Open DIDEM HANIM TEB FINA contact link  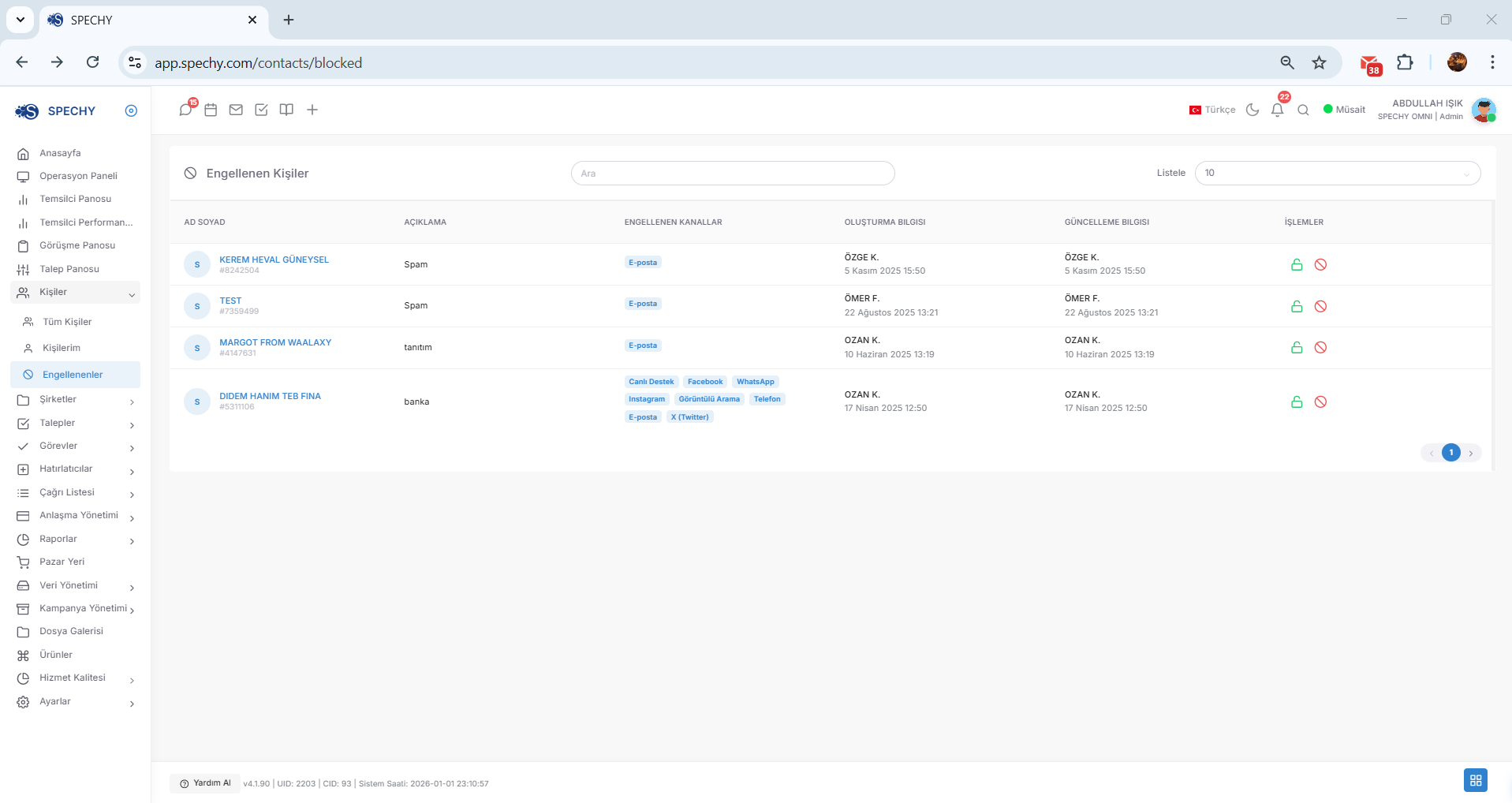pyautogui.click(x=270, y=396)
